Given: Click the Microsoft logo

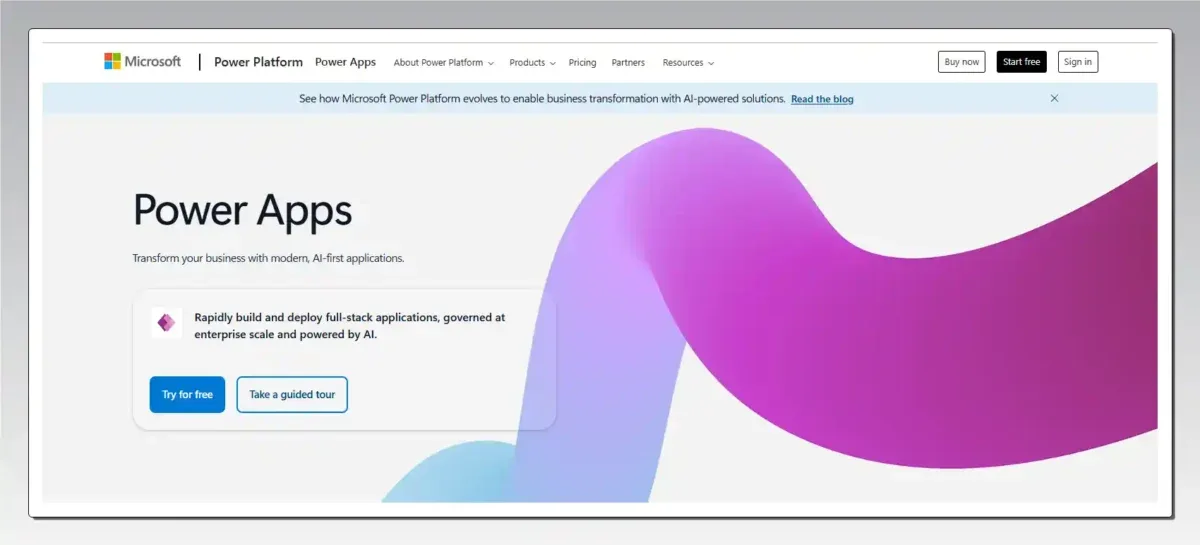Looking at the screenshot, I should pos(142,62).
